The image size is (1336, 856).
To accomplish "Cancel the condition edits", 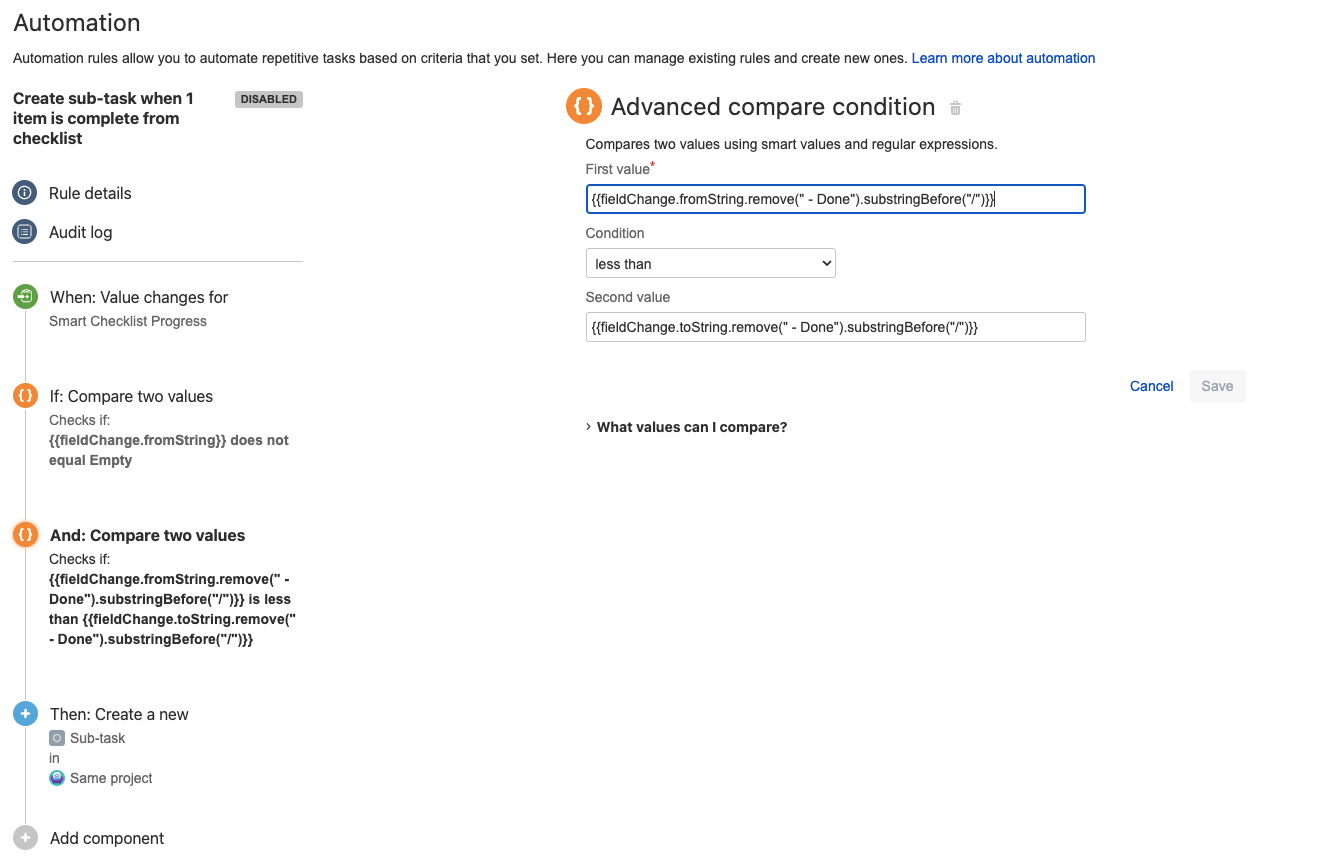I will pyautogui.click(x=1151, y=386).
